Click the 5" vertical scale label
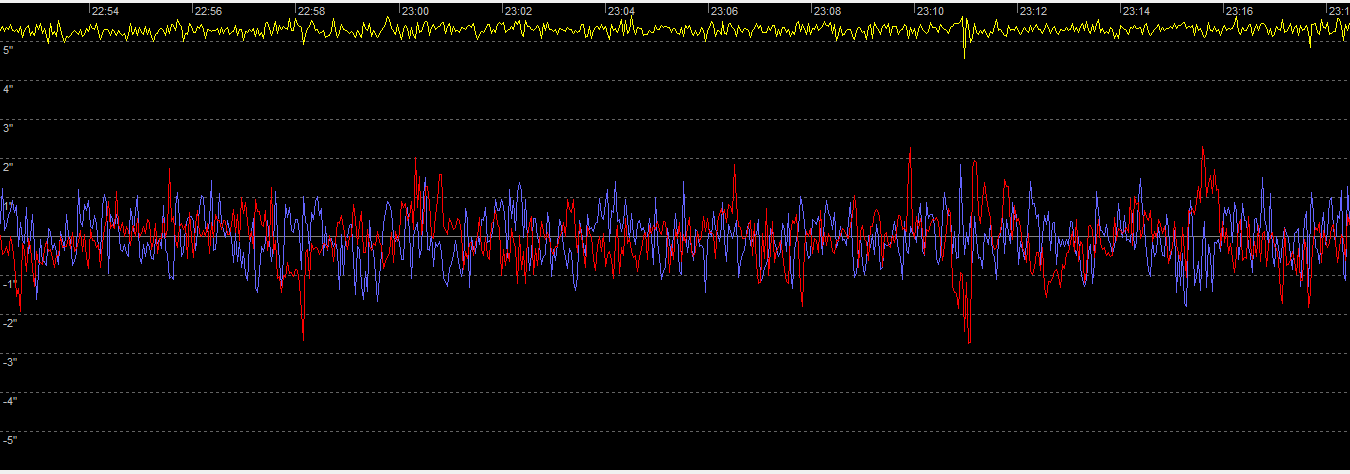This screenshot has height=474, width=1350. click(7, 50)
